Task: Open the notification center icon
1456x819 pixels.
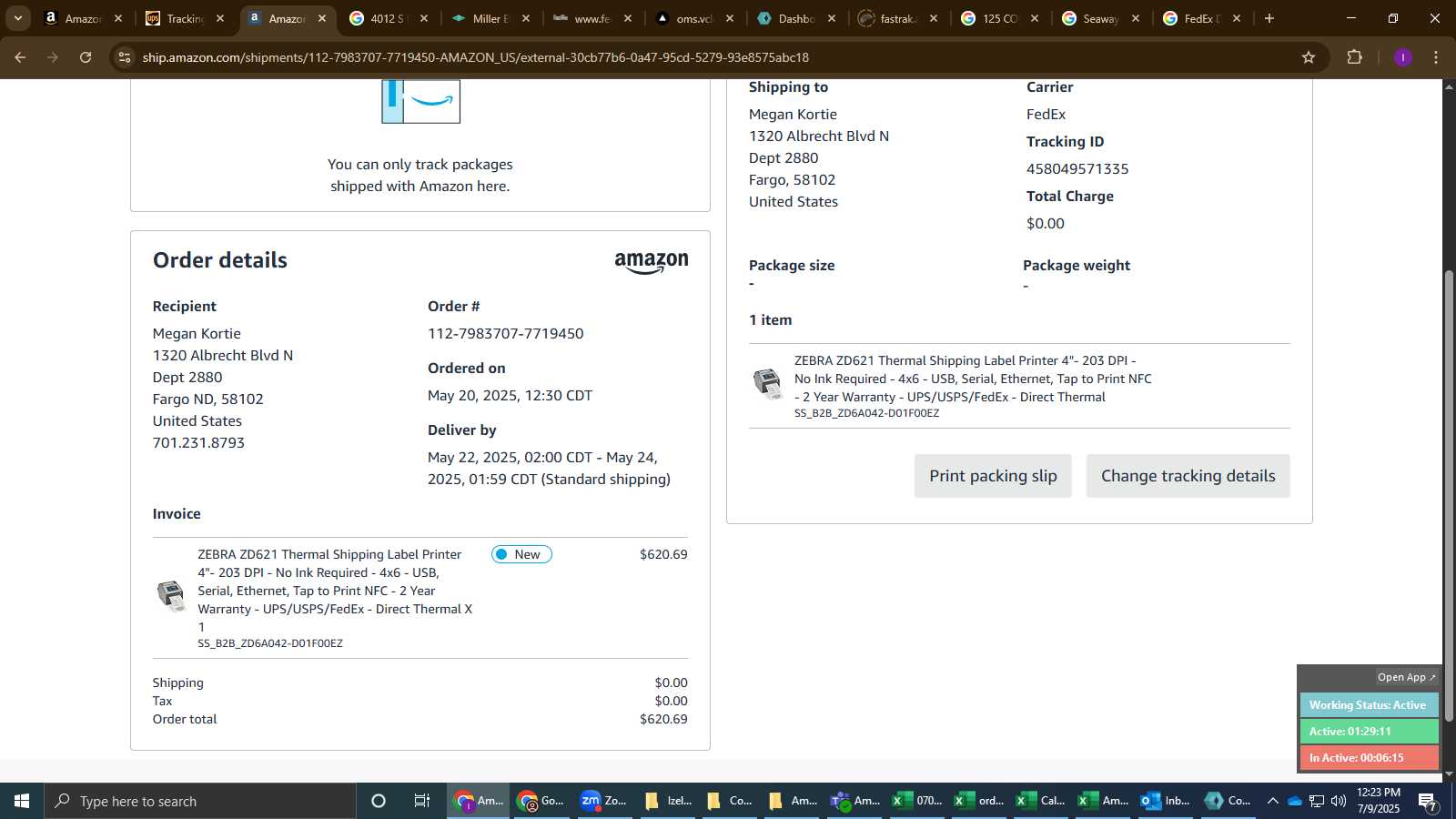Action: [1428, 802]
